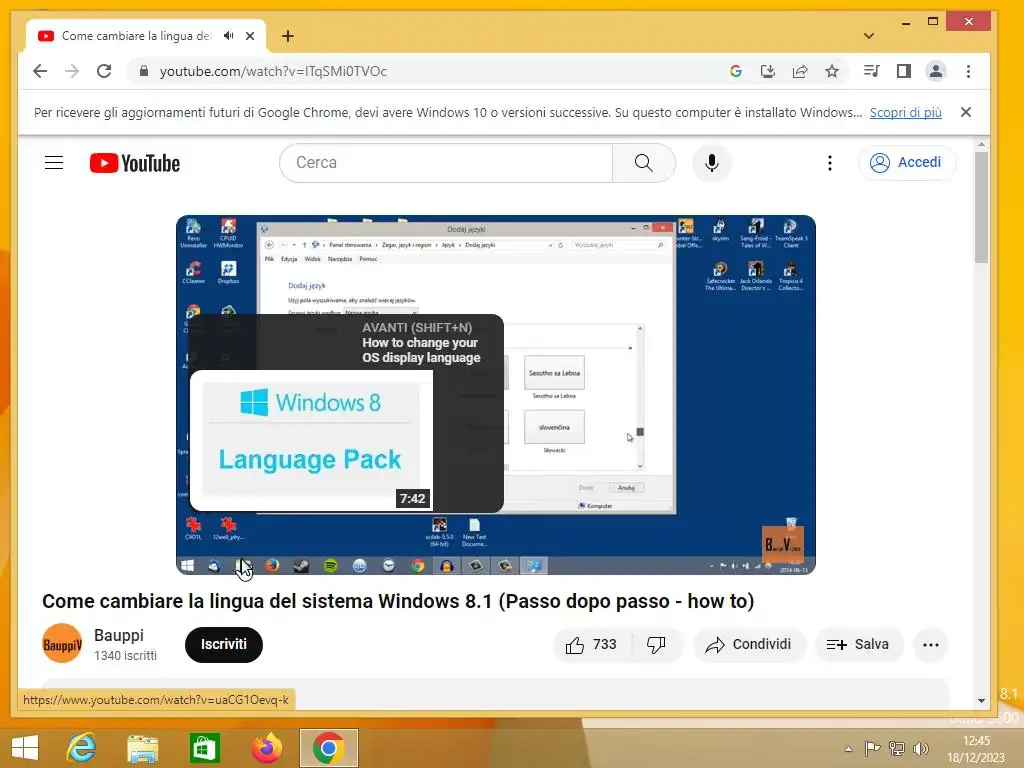Viewport: 1024px width, 768px height.
Task: Share this page via the share icon
Action: pyautogui.click(x=800, y=71)
